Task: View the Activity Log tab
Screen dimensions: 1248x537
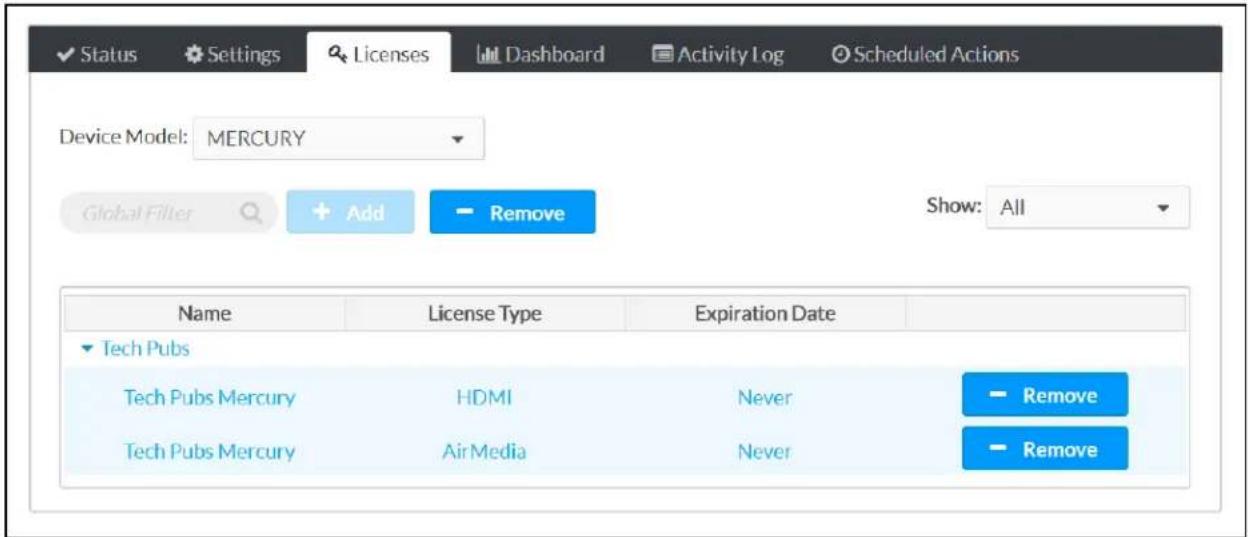Action: click(x=718, y=55)
